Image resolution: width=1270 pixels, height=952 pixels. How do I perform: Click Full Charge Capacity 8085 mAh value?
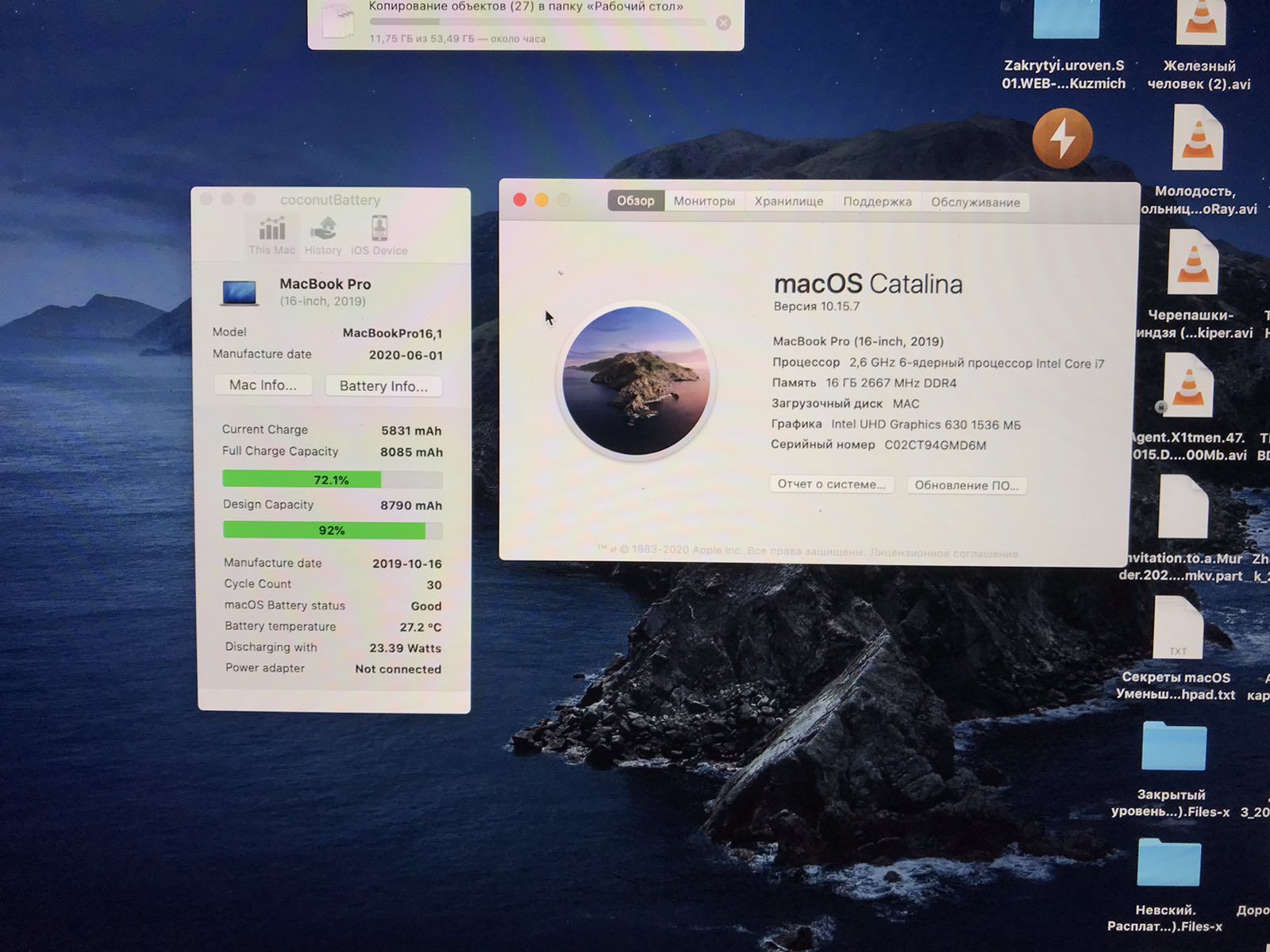pos(411,452)
